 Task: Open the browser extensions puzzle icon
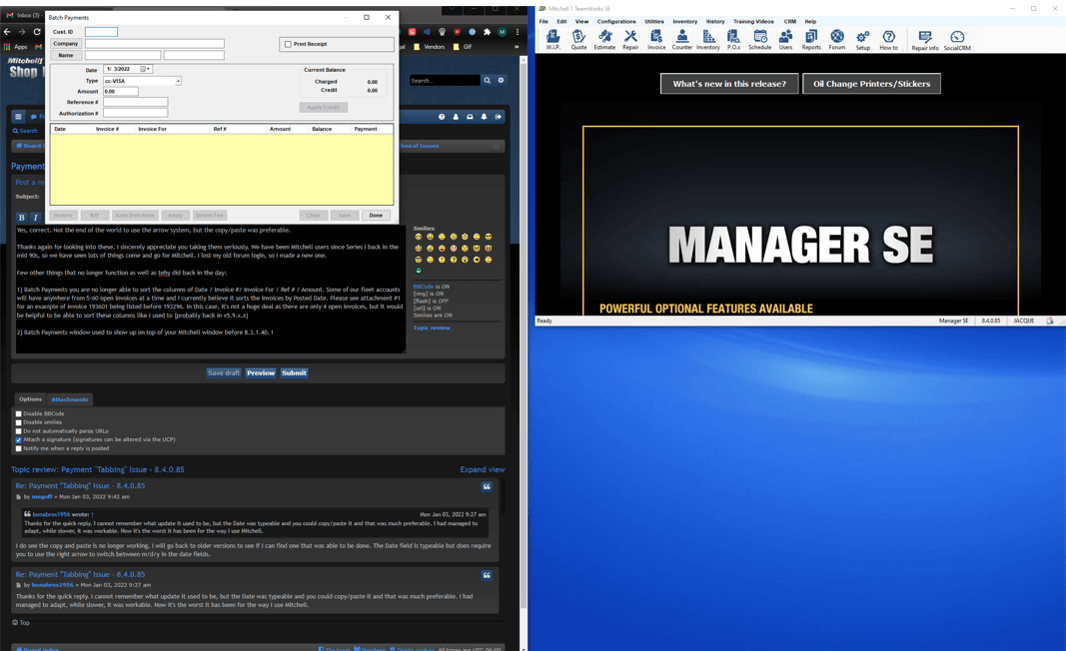click(x=487, y=32)
